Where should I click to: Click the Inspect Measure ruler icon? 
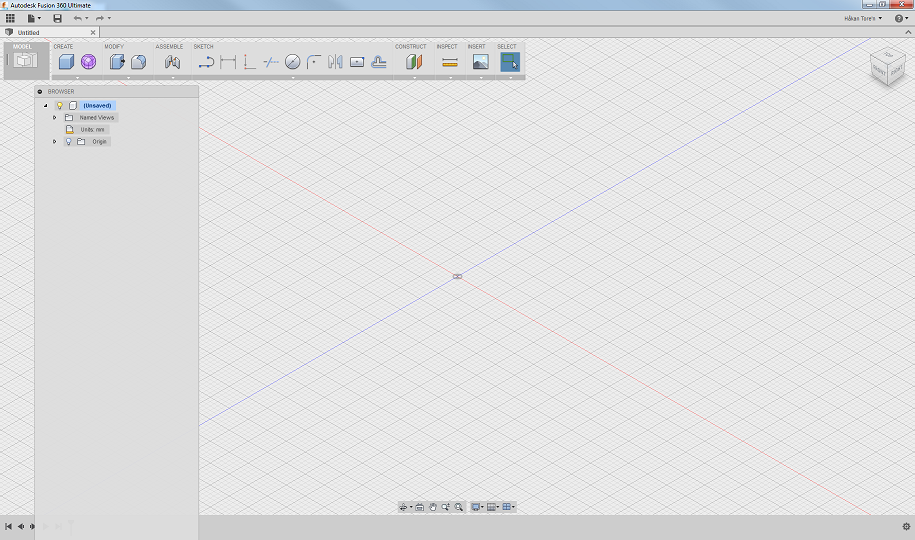tap(450, 62)
